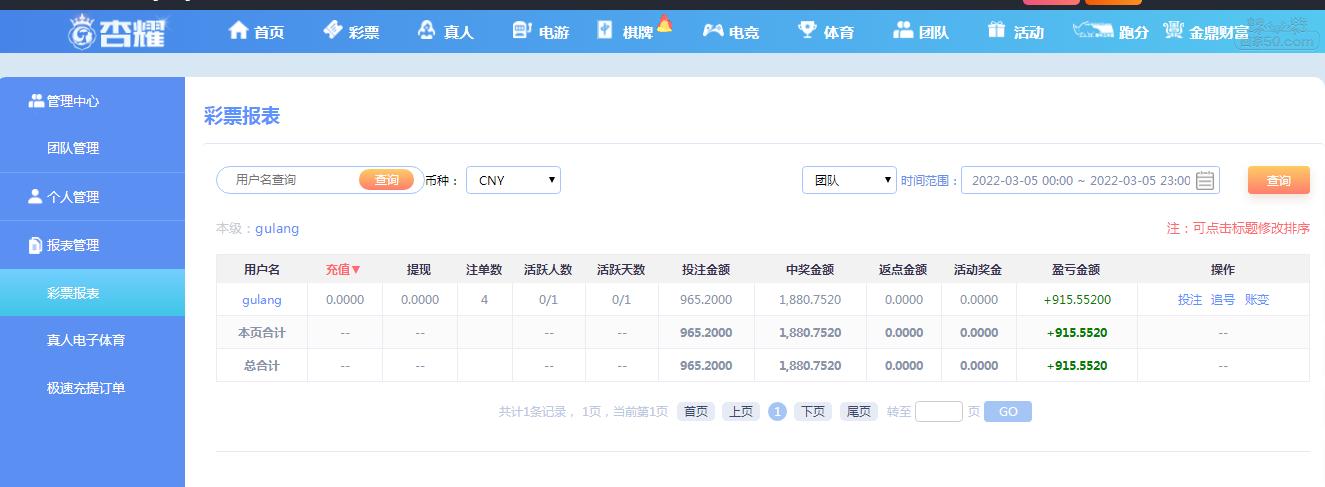The image size is (1325, 487).
Task: Click the 上页 pagination button
Action: [x=741, y=411]
